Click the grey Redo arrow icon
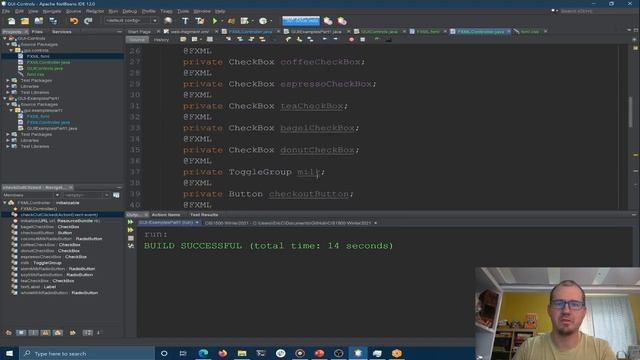The image size is (640, 360). click(88, 21)
